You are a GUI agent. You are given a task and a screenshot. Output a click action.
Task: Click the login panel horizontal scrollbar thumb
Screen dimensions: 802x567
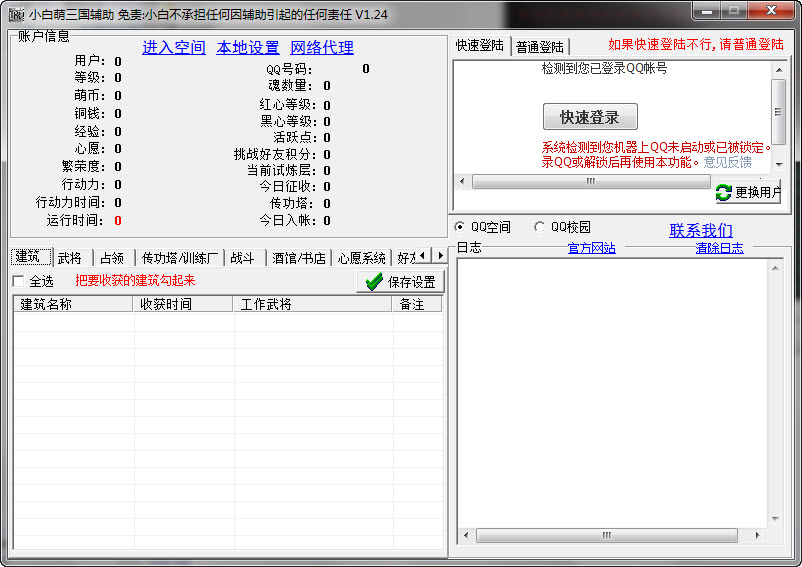590,182
